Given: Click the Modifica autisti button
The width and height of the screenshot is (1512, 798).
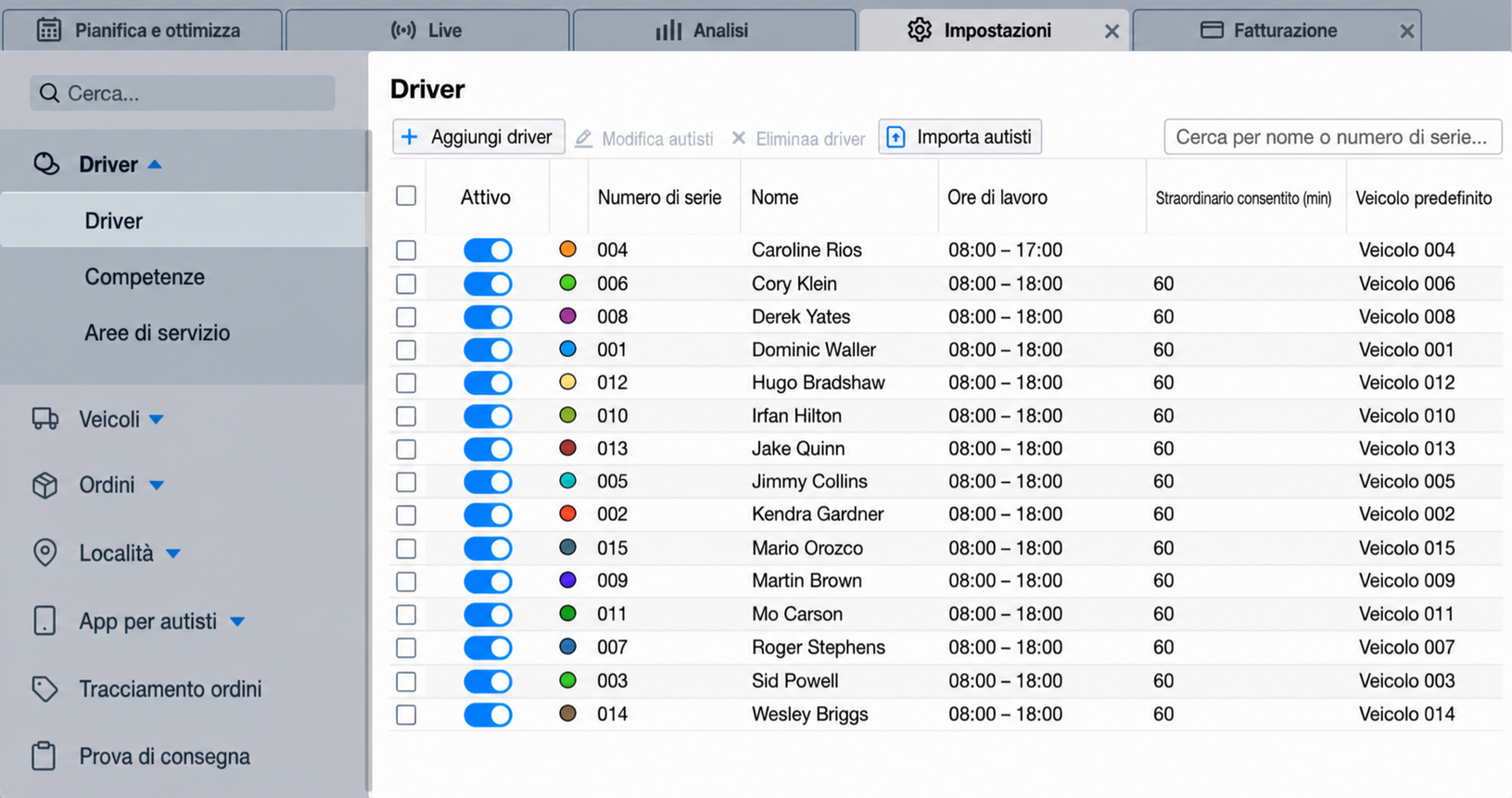Looking at the screenshot, I should click(x=644, y=138).
